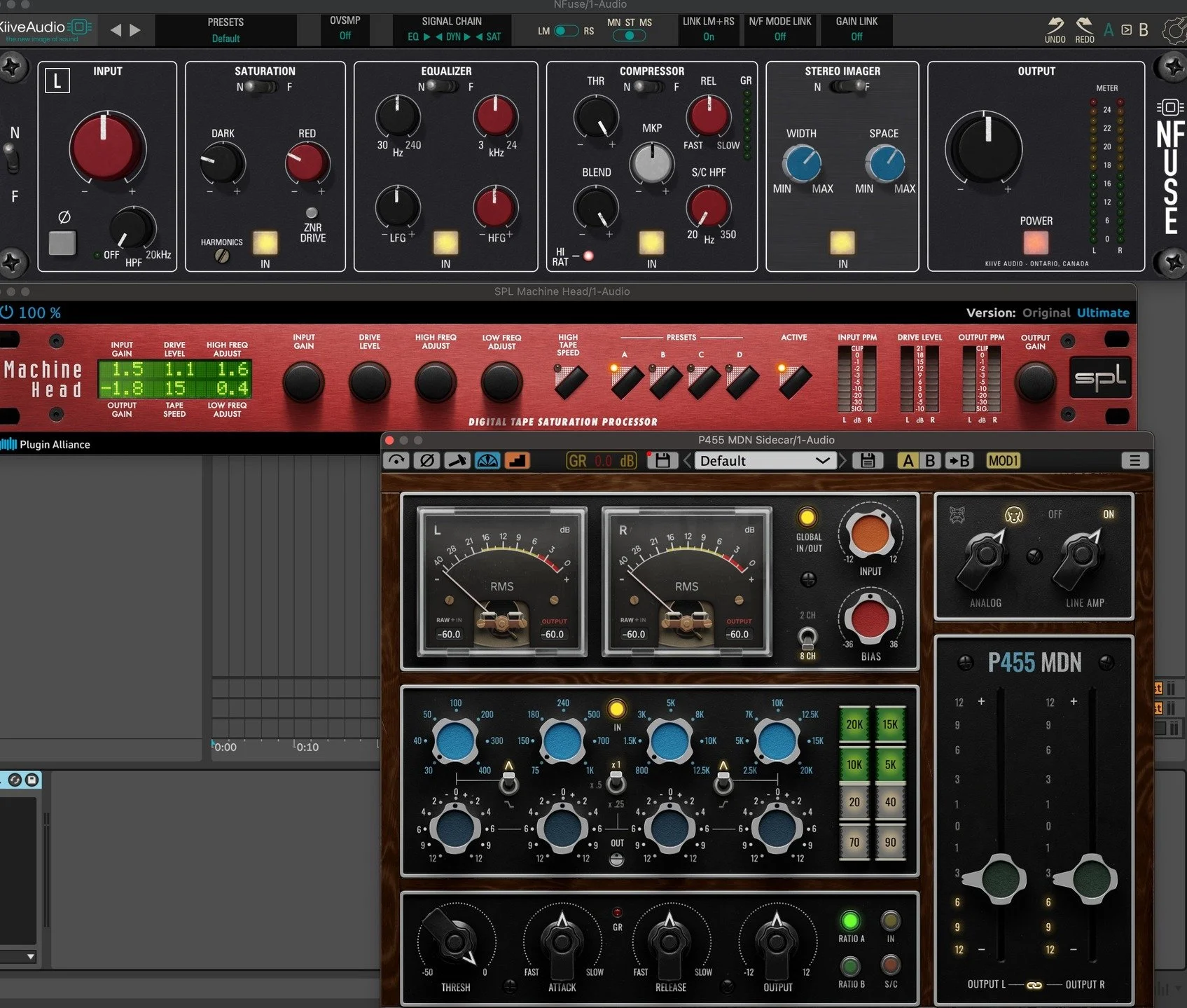Click the KiiveAudio logo
This screenshot has width=1187, height=1008.
click(46, 30)
